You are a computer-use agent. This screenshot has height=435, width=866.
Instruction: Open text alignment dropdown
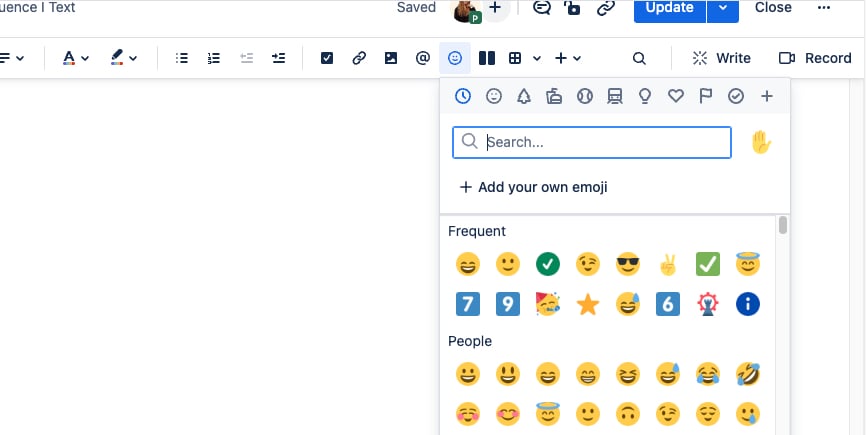12,58
